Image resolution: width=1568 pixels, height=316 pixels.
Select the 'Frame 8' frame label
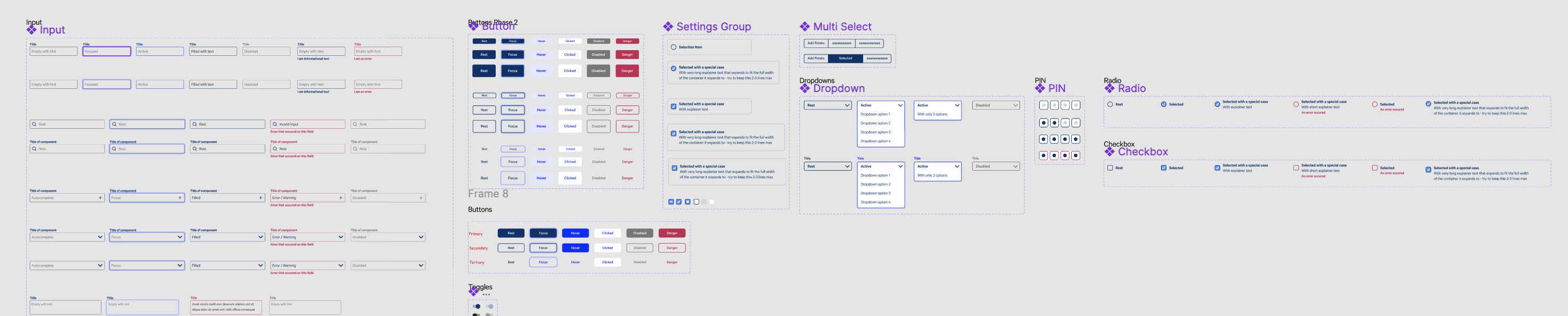tap(488, 194)
